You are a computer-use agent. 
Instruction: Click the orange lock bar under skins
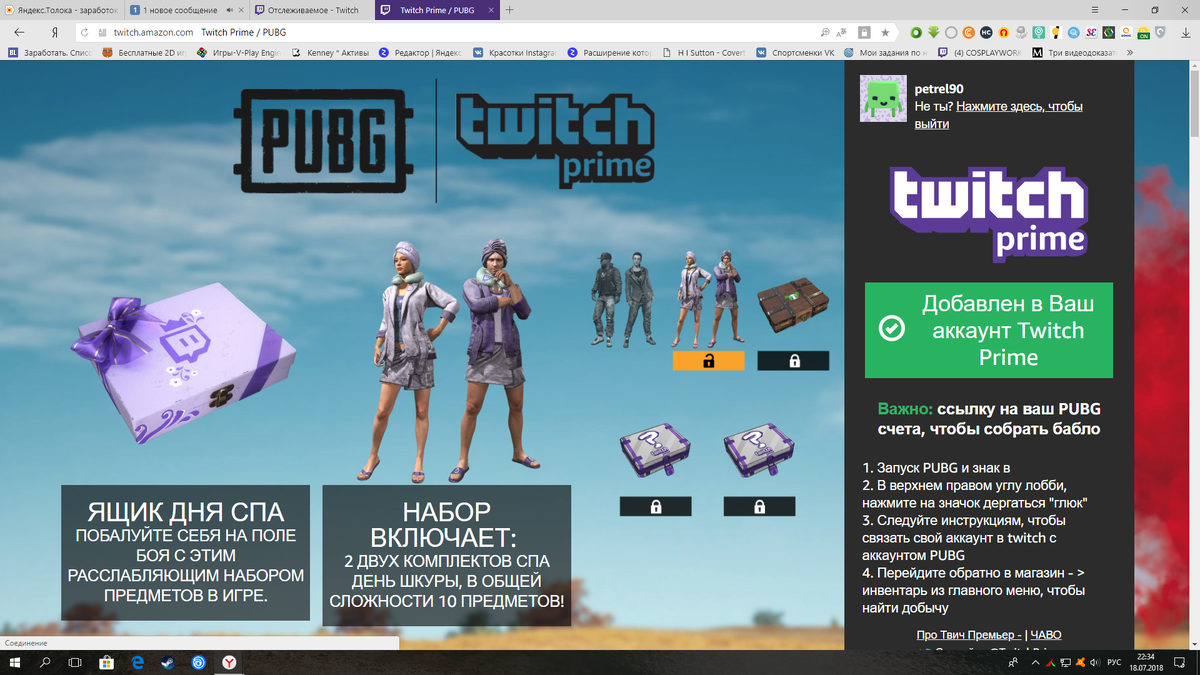pos(708,361)
